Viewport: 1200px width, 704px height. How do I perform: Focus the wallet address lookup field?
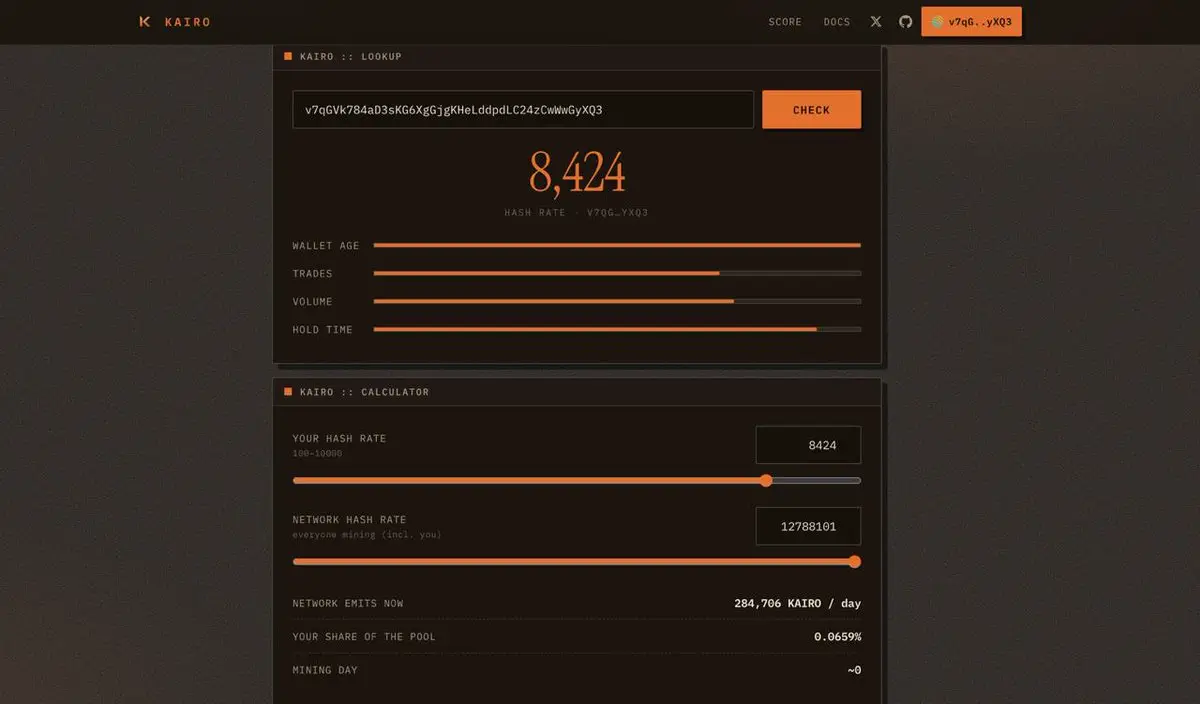point(523,110)
